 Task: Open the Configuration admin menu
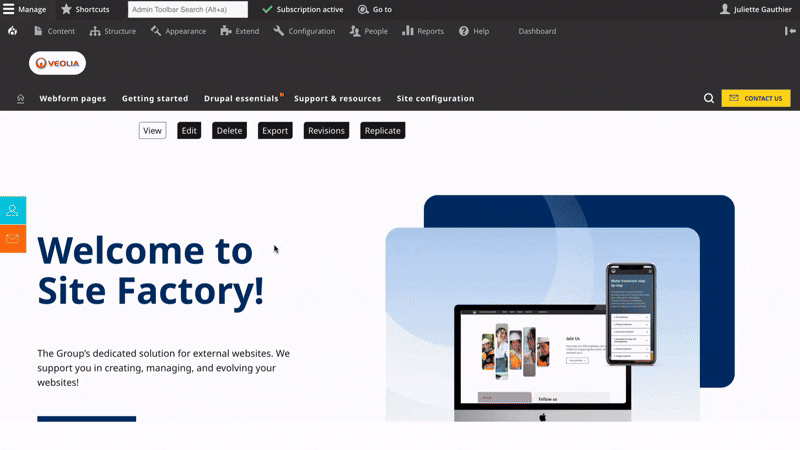tap(304, 31)
